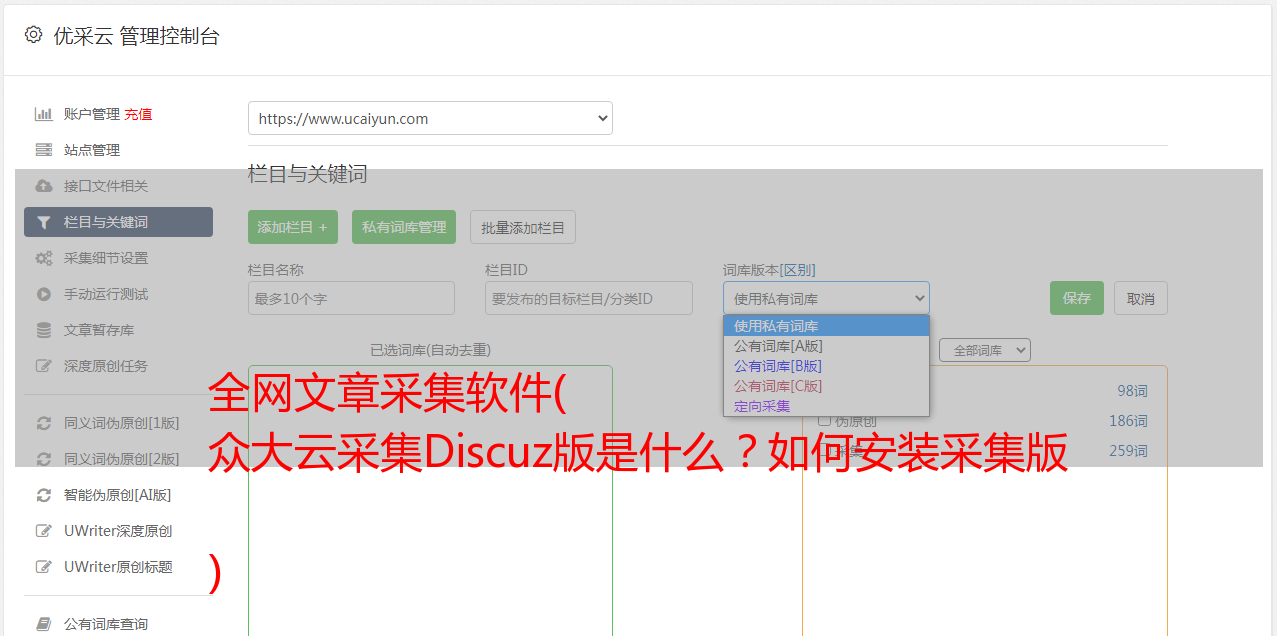Click the book icon for 公有词库查询
The width and height of the screenshot is (1277, 636).
(x=44, y=624)
